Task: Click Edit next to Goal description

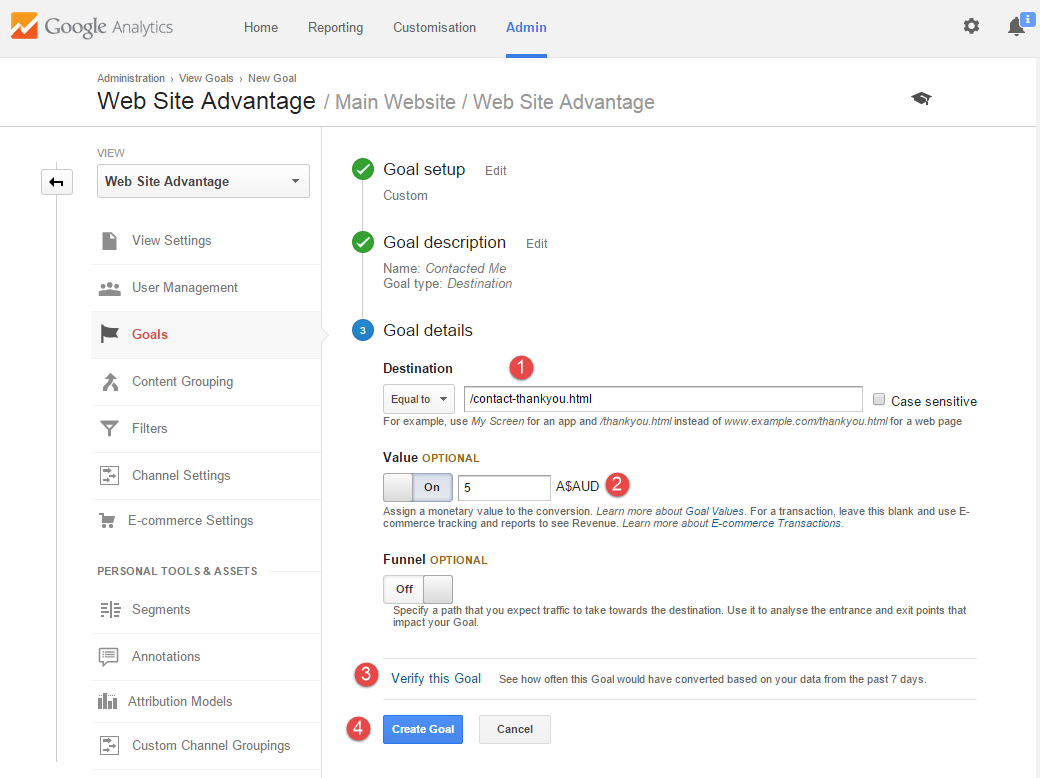Action: tap(537, 243)
